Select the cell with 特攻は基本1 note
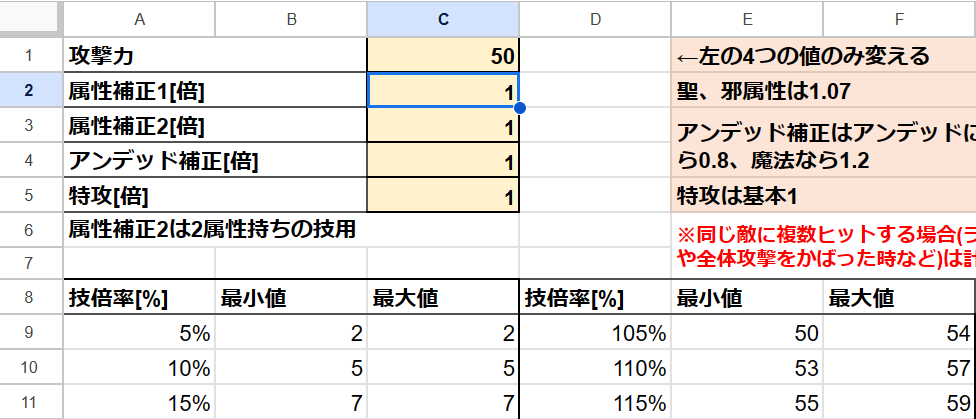 coord(824,195)
